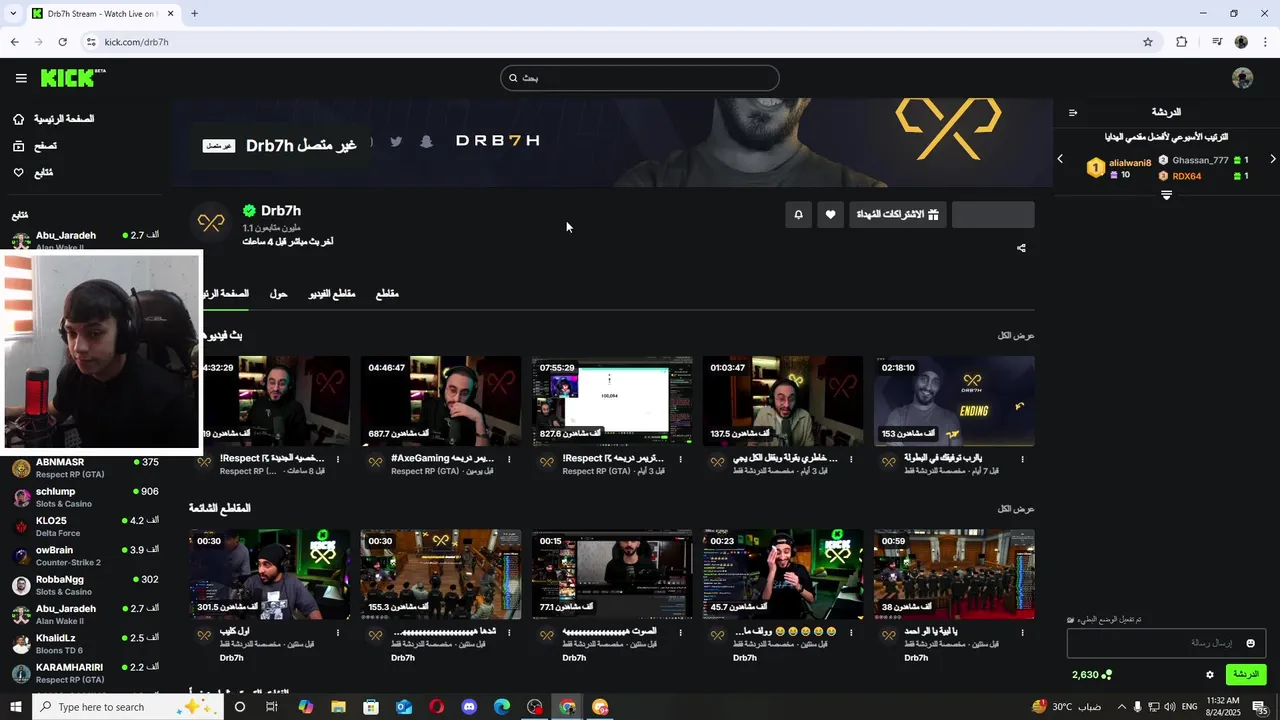Click into the بحث search field
1280x720 pixels.
(x=640, y=78)
